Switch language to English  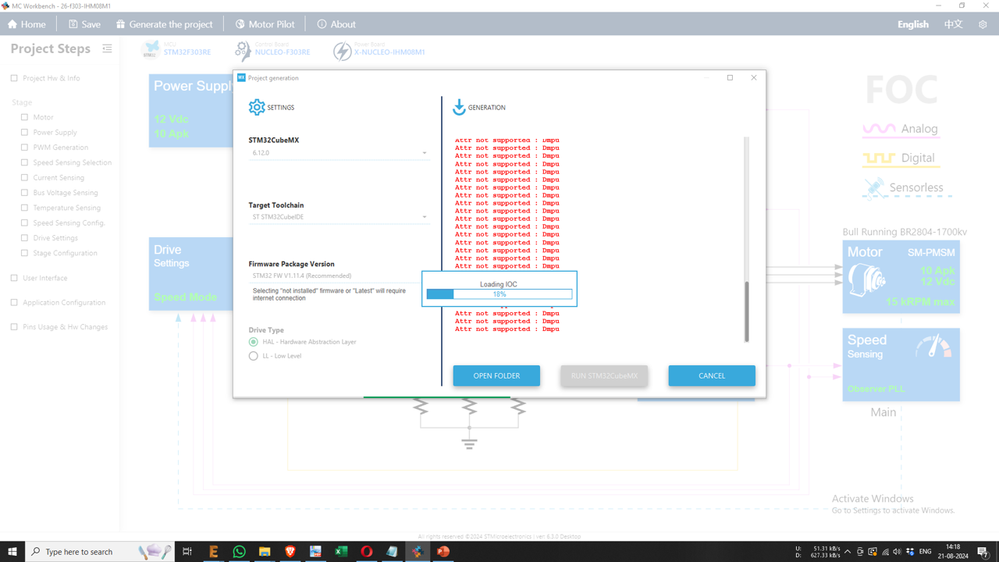(912, 24)
